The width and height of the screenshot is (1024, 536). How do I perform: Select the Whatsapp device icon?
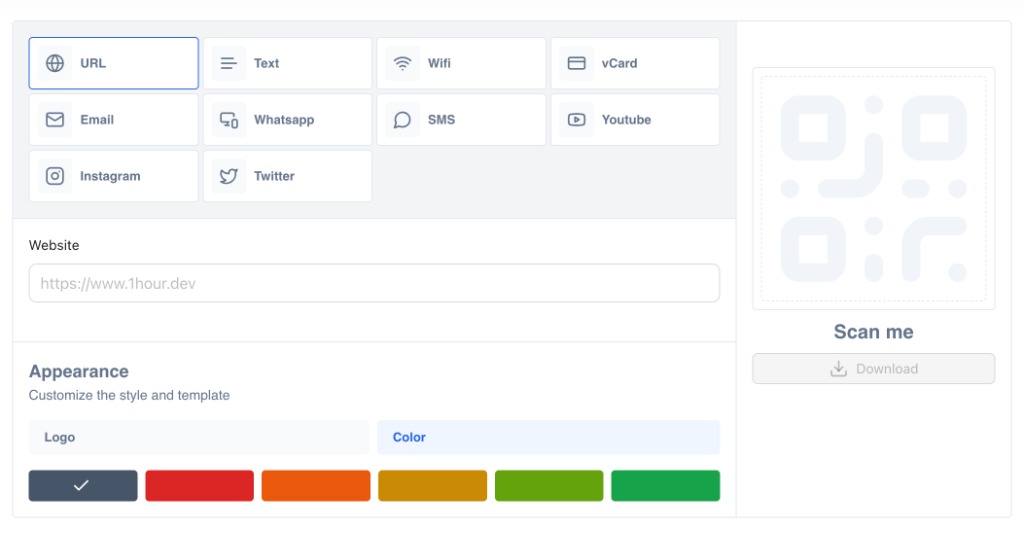click(229, 120)
